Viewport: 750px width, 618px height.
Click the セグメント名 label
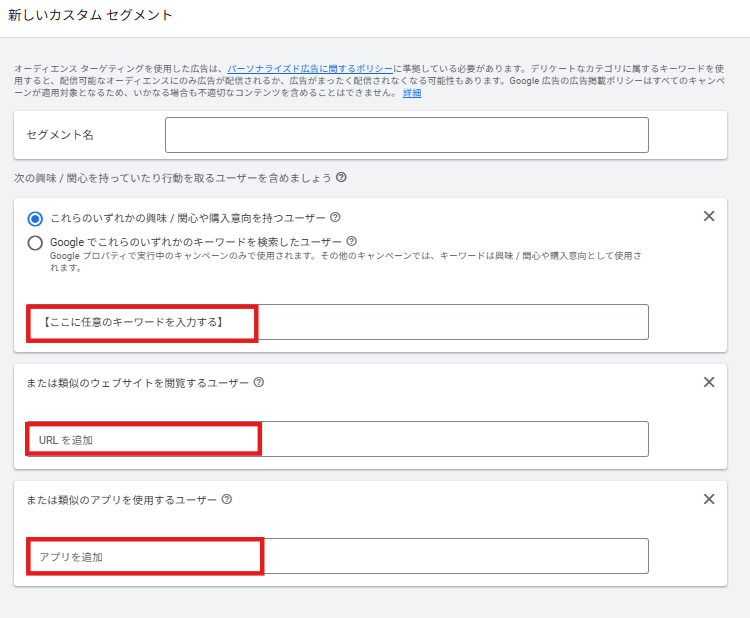pyautogui.click(x=60, y=135)
